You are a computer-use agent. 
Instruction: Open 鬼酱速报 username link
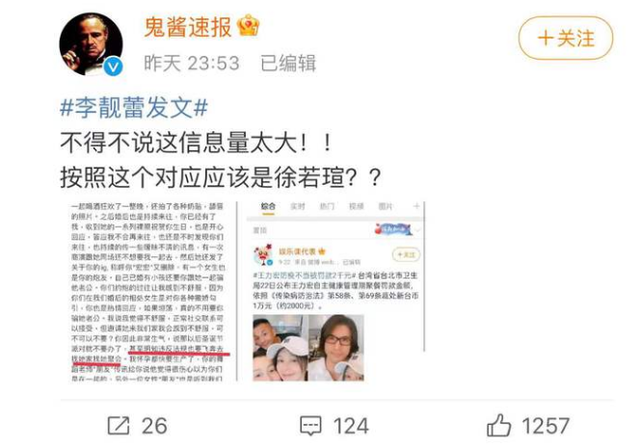[x=188, y=27]
